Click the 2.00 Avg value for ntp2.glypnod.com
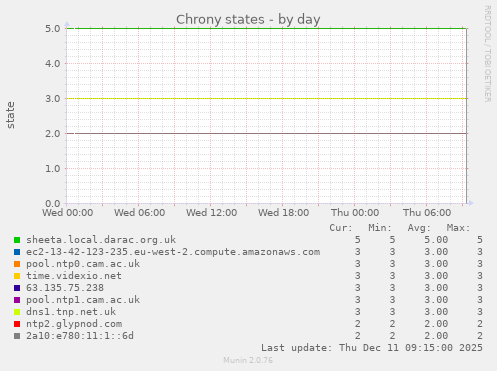The image size is (497, 371). (x=436, y=324)
